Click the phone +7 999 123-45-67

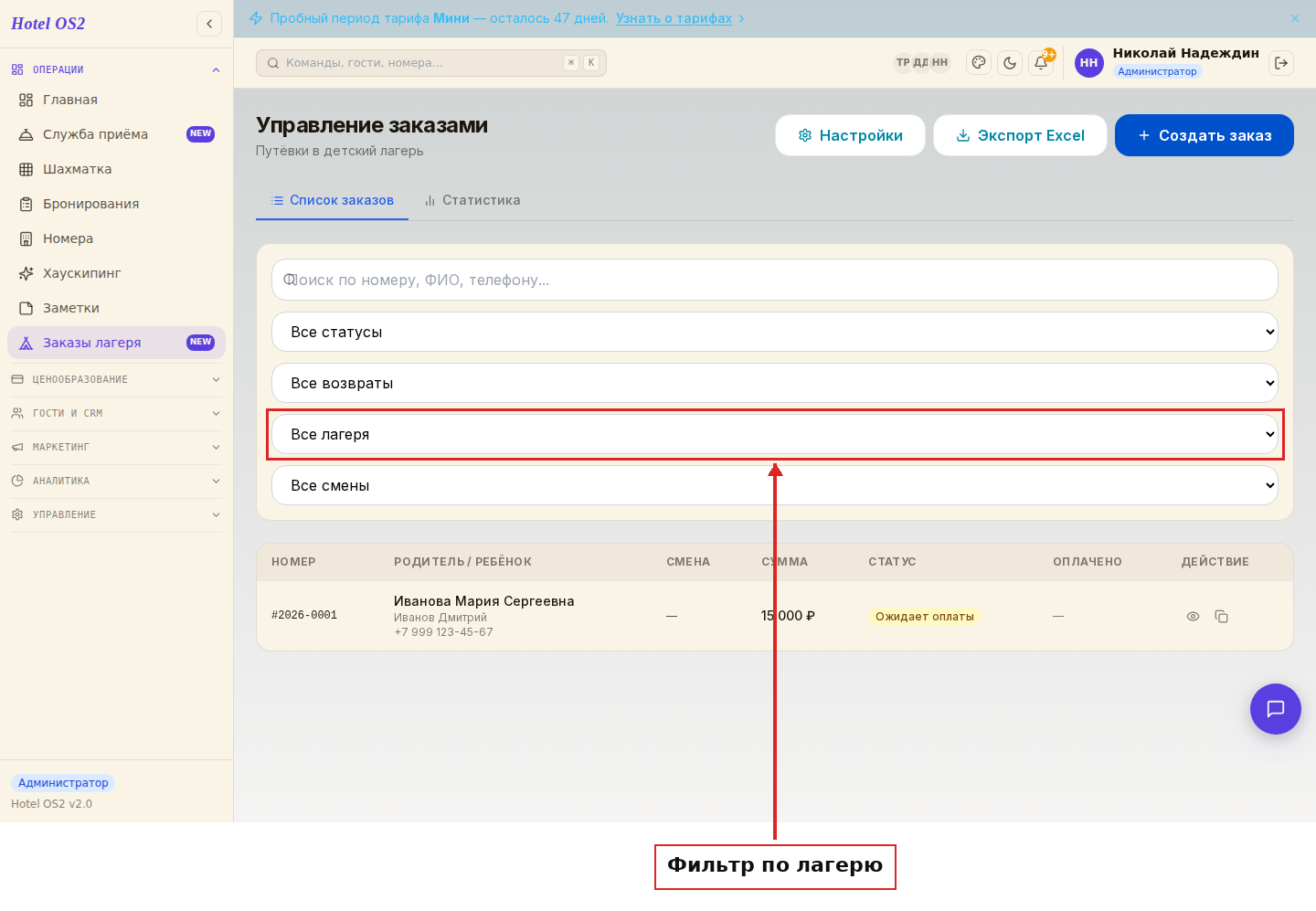click(x=443, y=632)
